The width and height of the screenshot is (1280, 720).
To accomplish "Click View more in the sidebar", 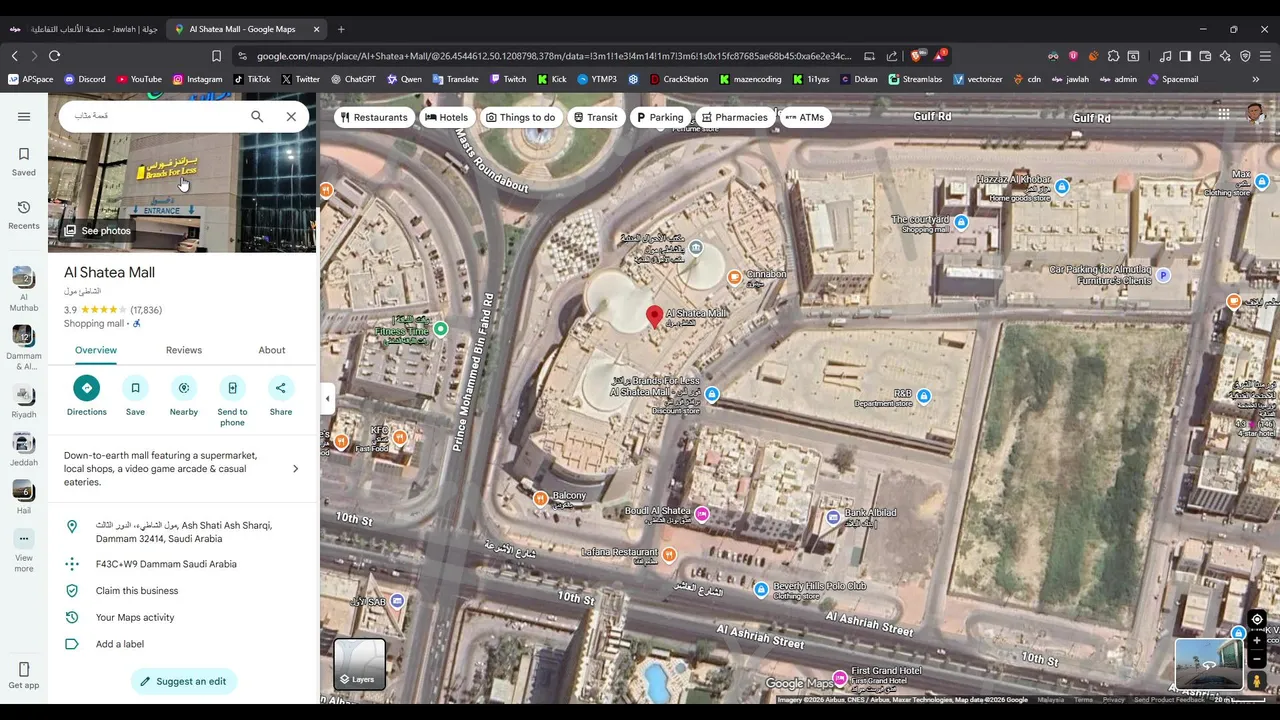I will click(x=24, y=552).
